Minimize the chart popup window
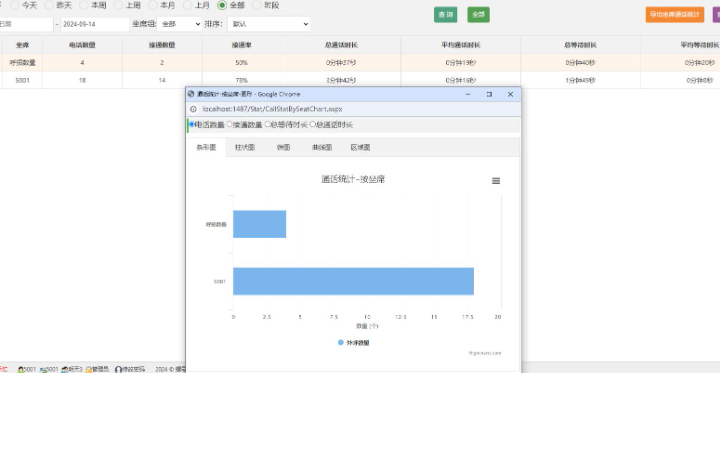This screenshot has width=720, height=450. point(468,94)
